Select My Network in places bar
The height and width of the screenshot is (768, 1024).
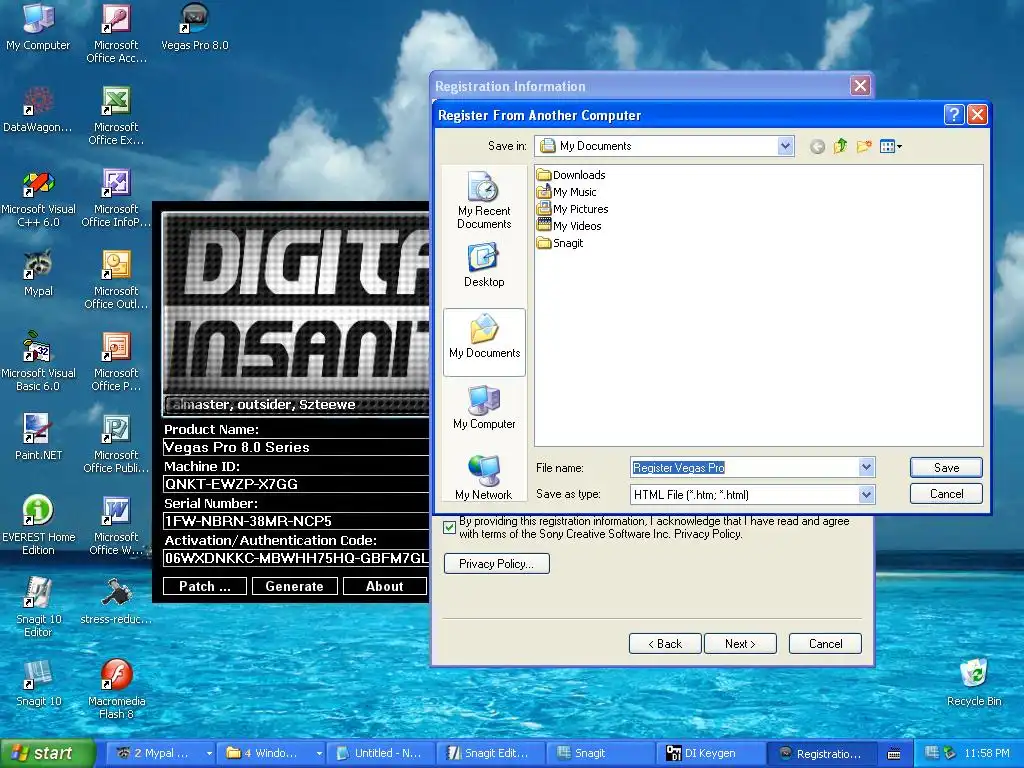pos(484,477)
